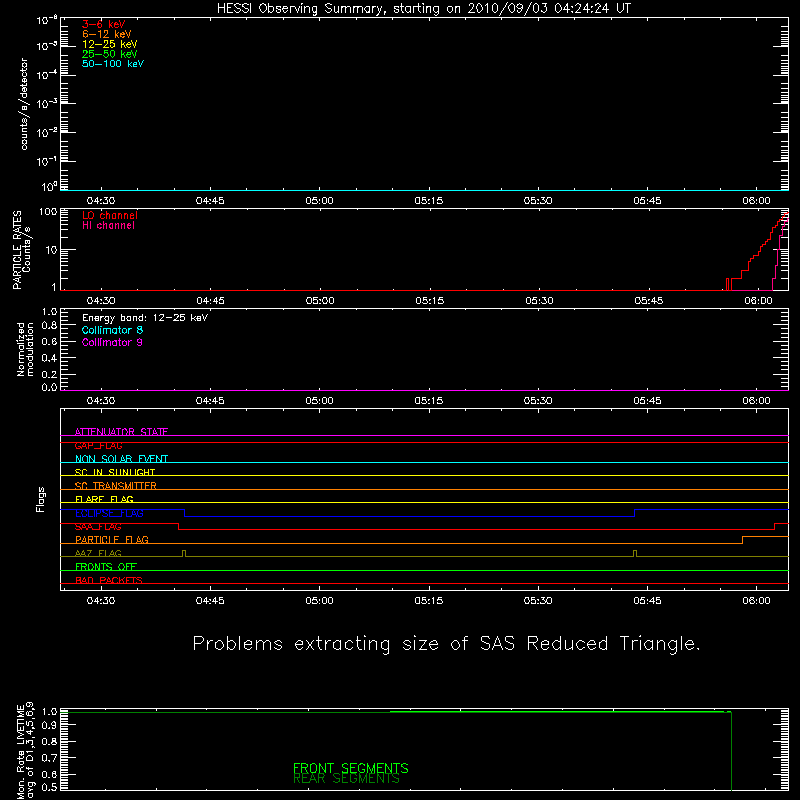Select the SAA_FLAG label

98,527
